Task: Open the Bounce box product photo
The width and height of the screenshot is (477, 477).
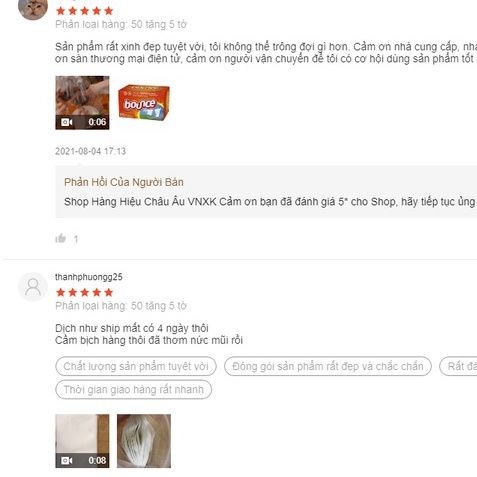Action: 144,103
